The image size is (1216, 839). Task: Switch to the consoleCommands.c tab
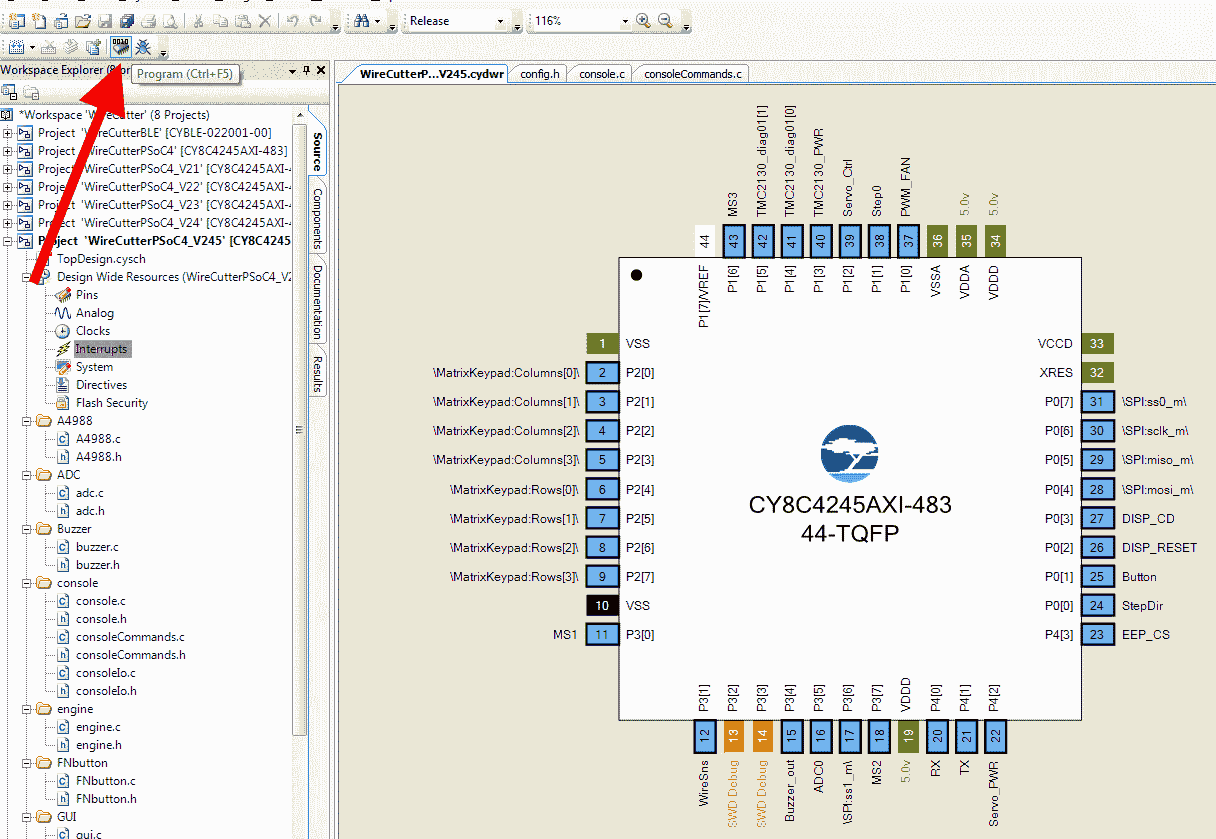pyautogui.click(x=692, y=74)
